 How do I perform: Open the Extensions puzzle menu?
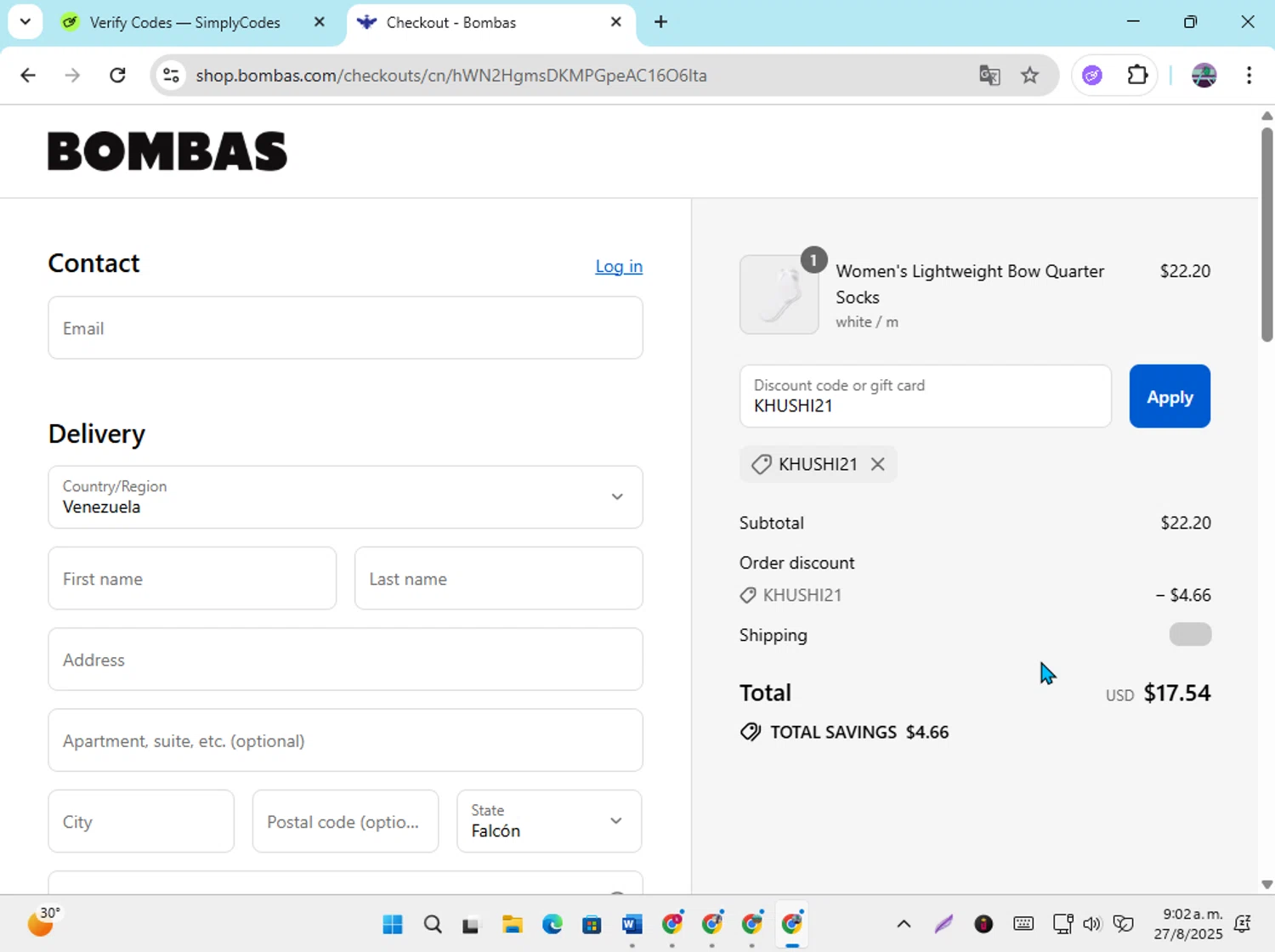[1137, 76]
